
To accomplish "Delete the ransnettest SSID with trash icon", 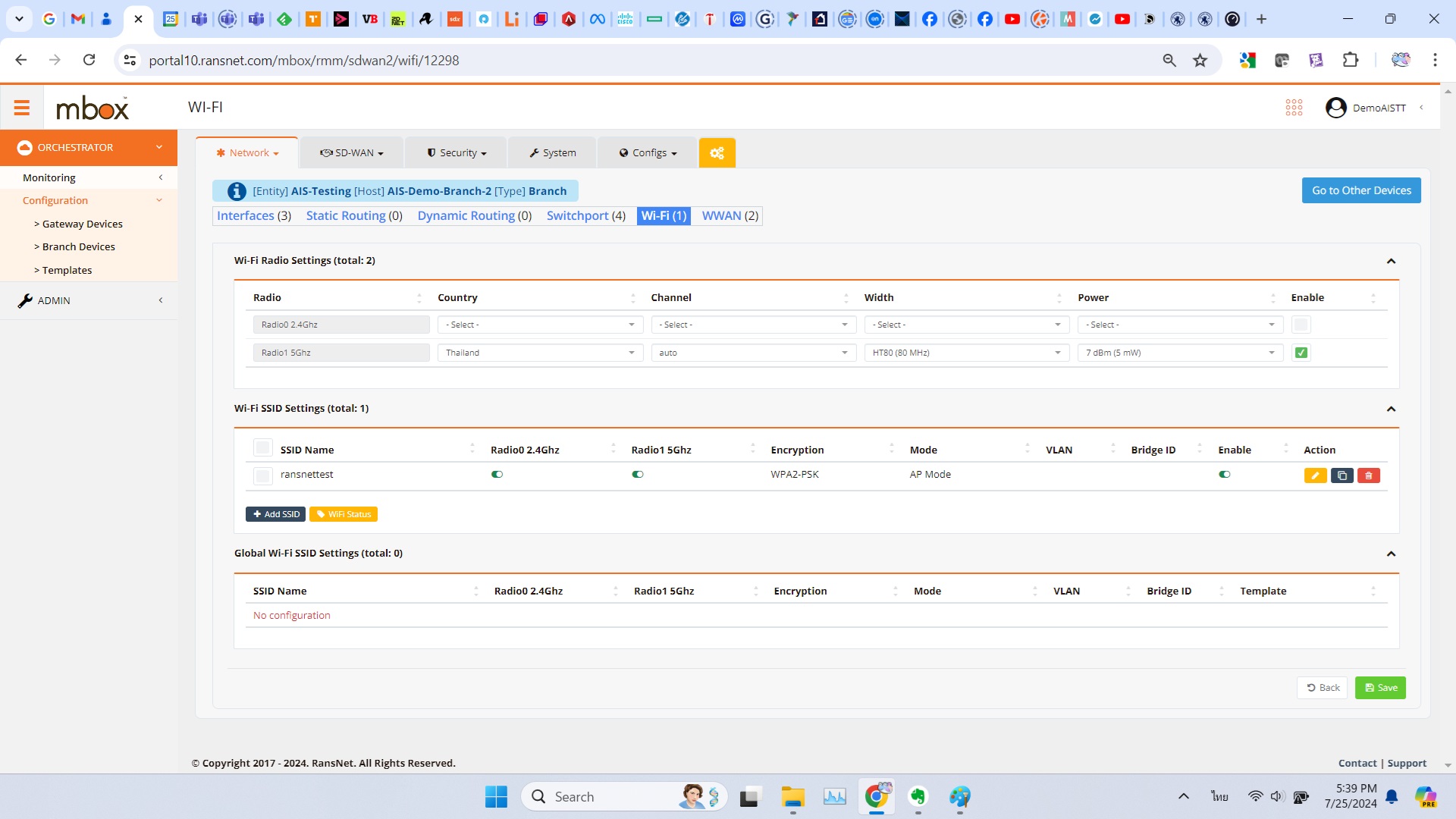I will coord(1368,475).
